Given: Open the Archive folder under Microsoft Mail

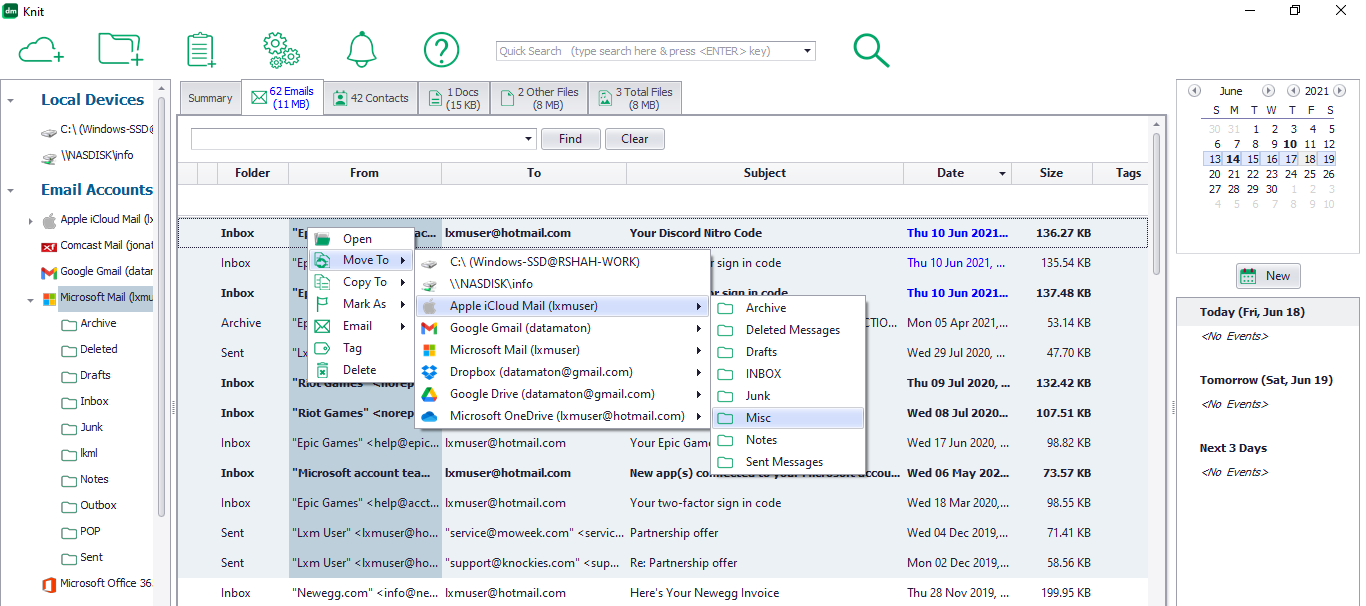Looking at the screenshot, I should click(x=89, y=323).
